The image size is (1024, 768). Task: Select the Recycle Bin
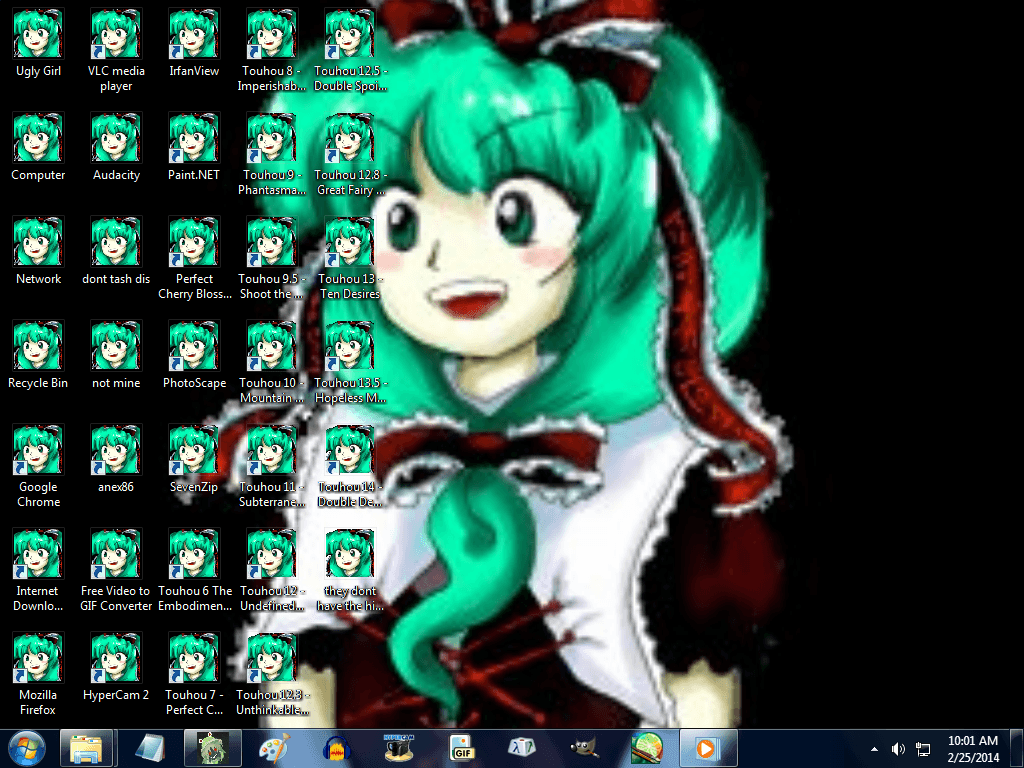[37, 347]
